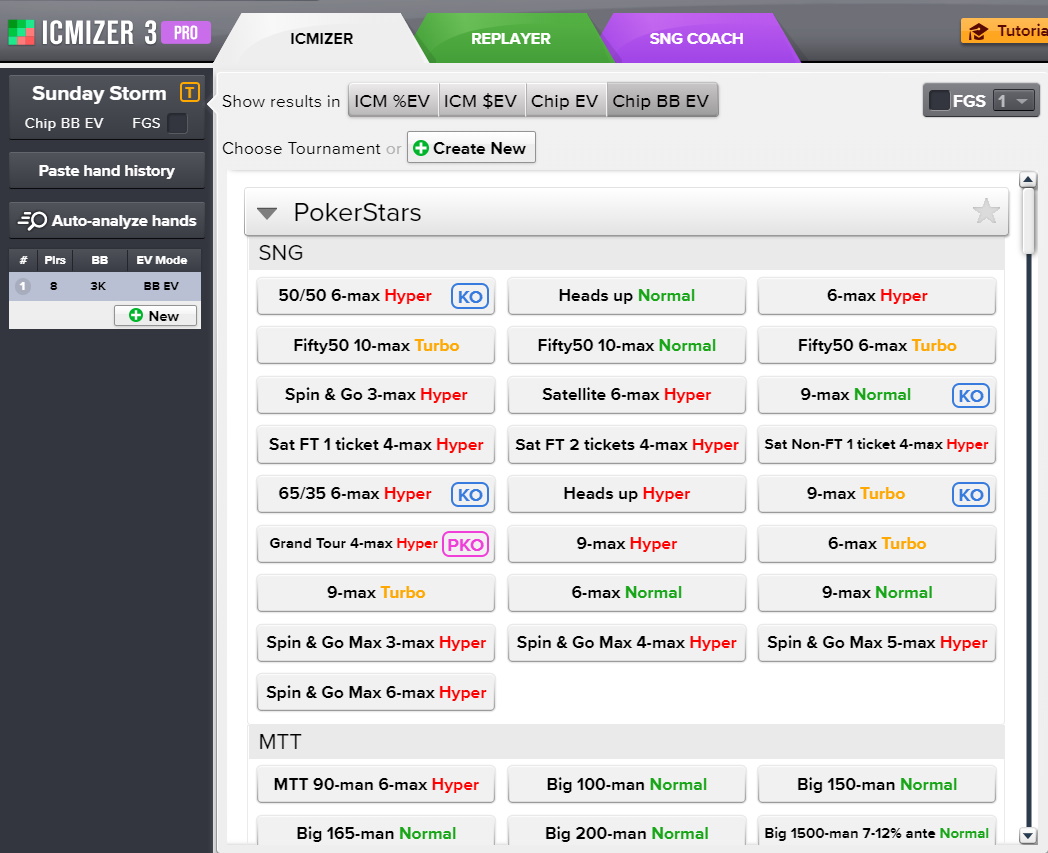Click the scrollbar up arrow
The image size is (1048, 853).
(1027, 180)
